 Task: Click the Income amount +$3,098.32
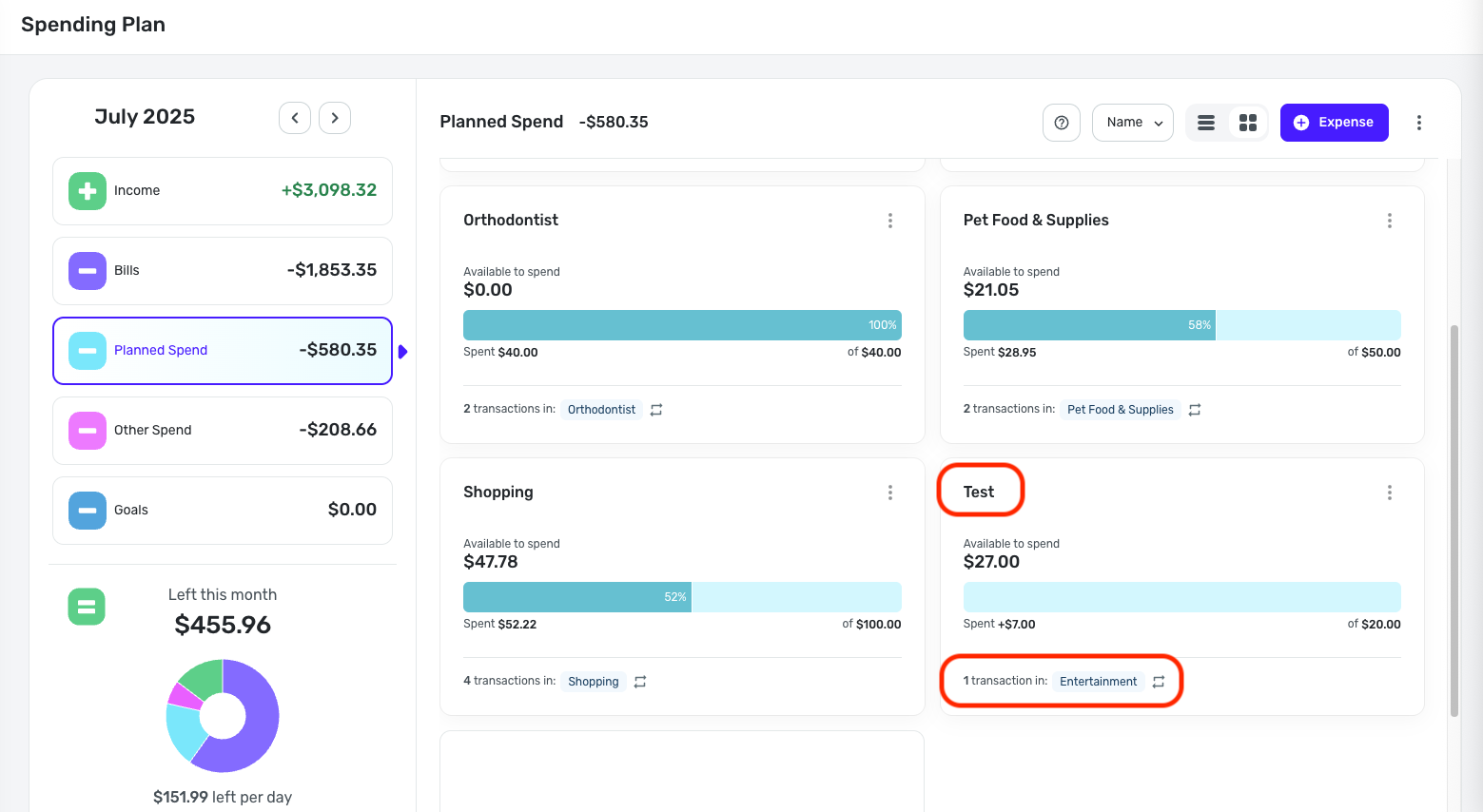(329, 190)
